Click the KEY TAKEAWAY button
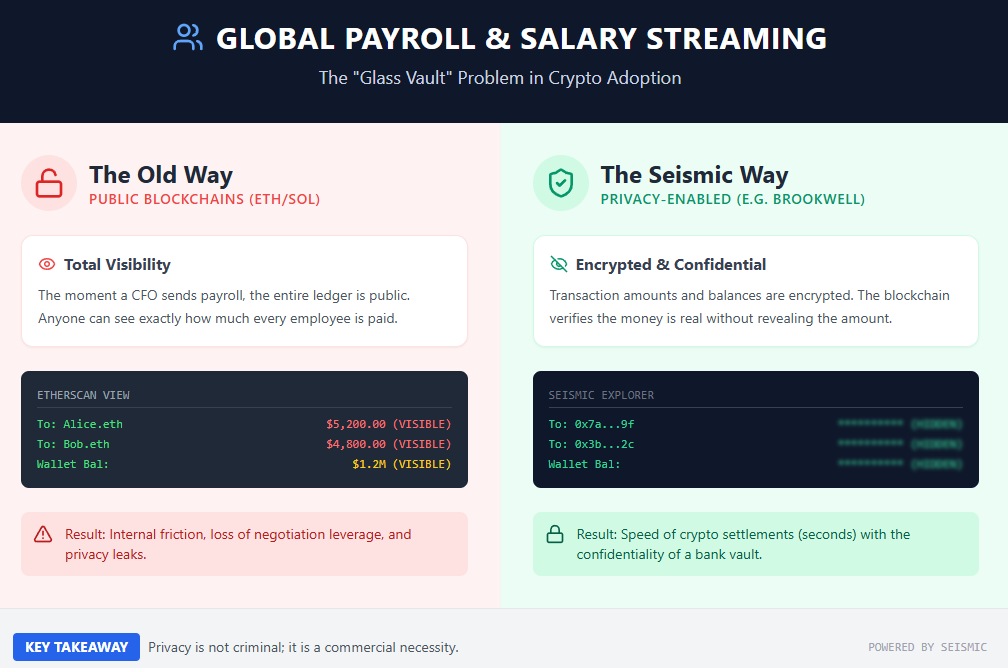 76,647
